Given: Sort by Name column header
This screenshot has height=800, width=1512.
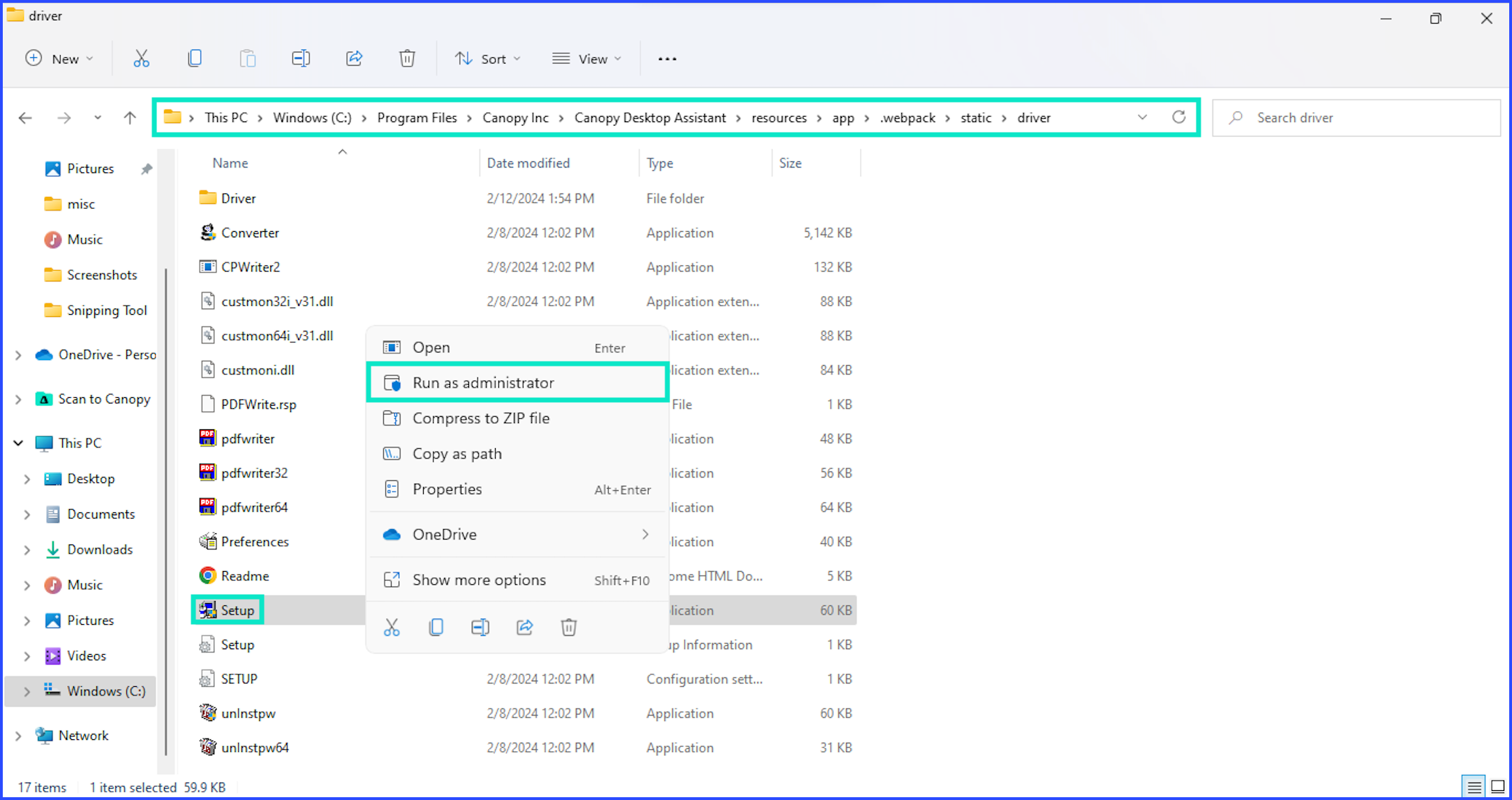Looking at the screenshot, I should coord(230,163).
